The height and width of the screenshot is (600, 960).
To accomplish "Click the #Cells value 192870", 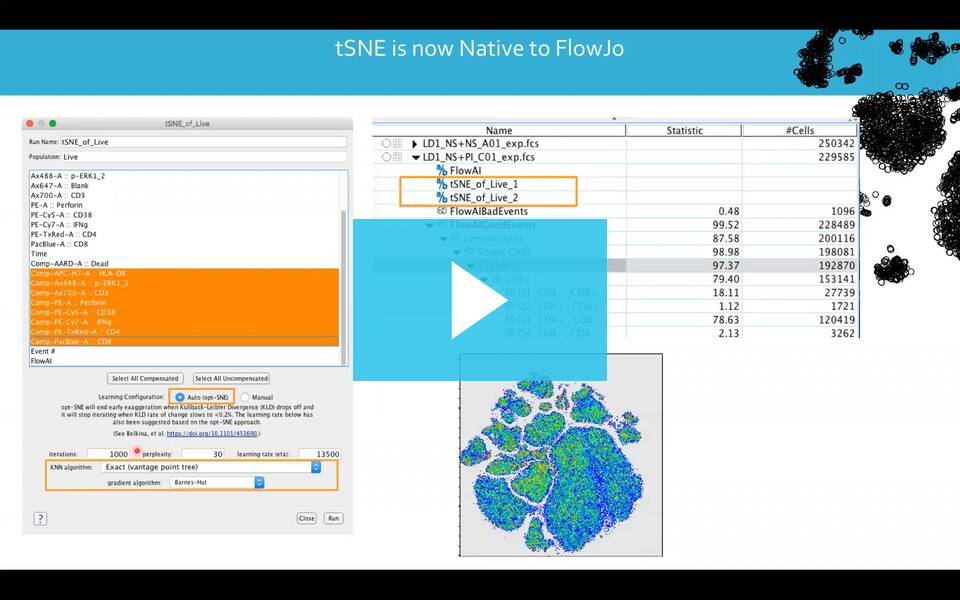I will pyautogui.click(x=836, y=266).
